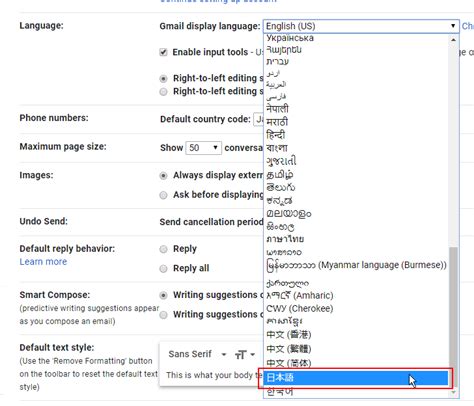
Task: Select اردو language option
Action: coord(356,73)
